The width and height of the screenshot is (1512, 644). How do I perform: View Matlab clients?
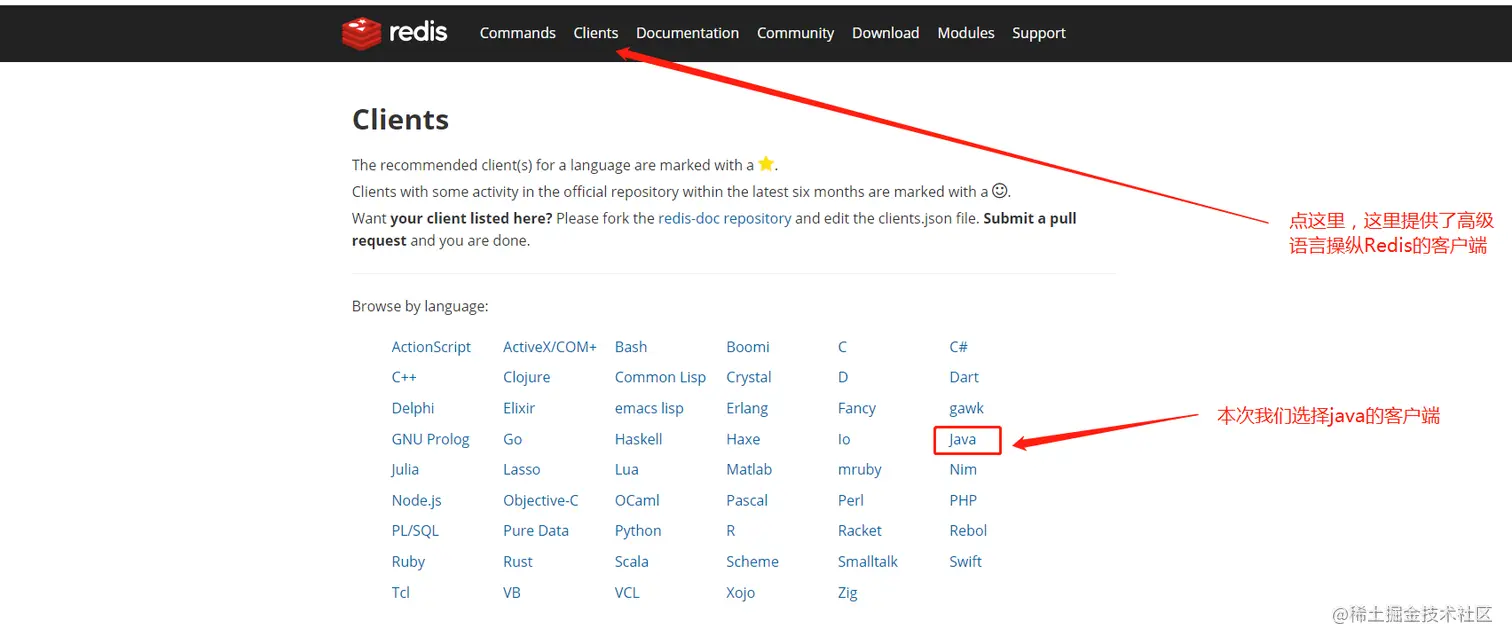tap(749, 469)
